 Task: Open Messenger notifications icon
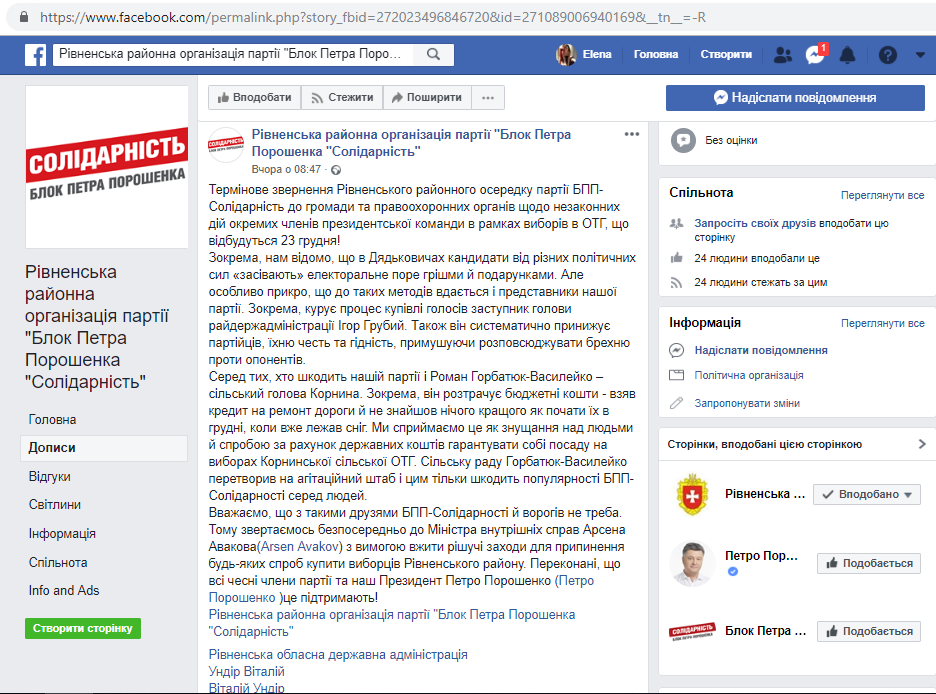815,54
